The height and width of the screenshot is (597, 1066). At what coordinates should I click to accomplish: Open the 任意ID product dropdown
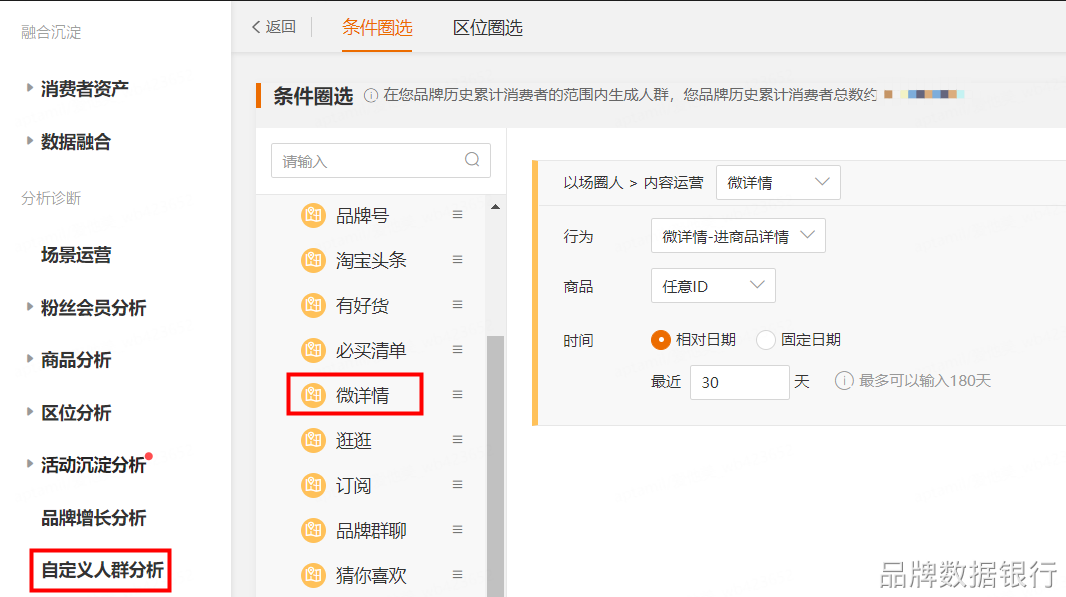tap(712, 286)
